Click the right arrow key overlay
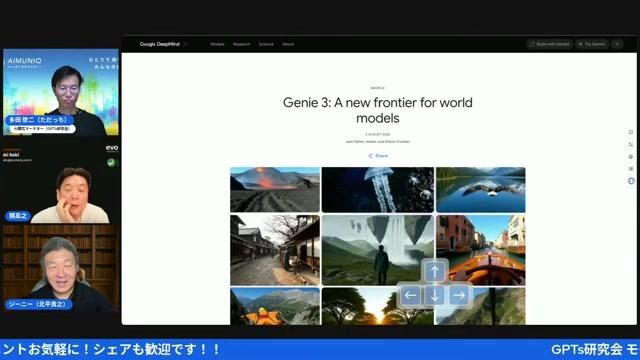The width and height of the screenshot is (640, 360). tap(459, 295)
